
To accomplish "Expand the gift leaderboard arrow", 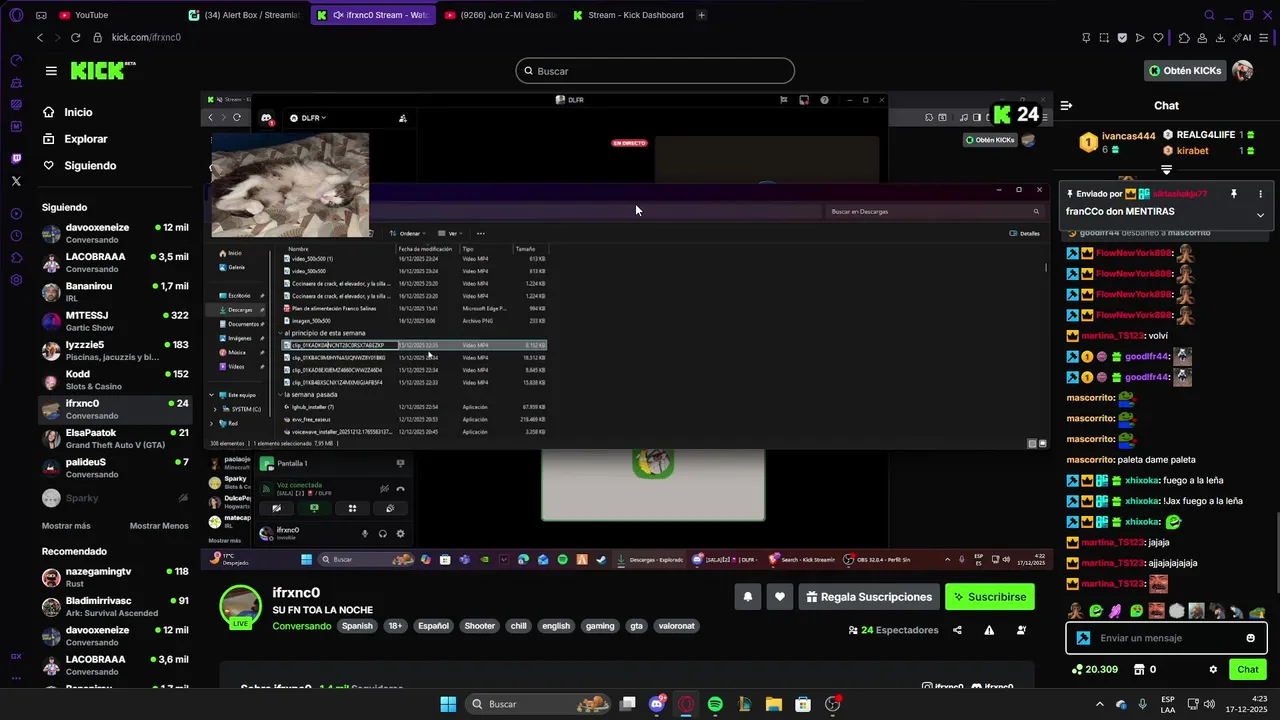I will click(x=1166, y=170).
